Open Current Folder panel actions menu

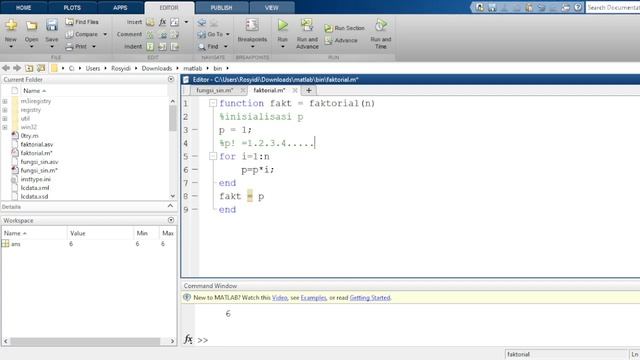click(171, 79)
